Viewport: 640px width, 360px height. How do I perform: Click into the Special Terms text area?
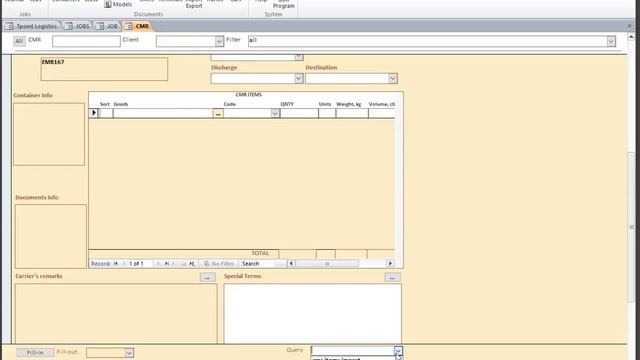click(313, 313)
